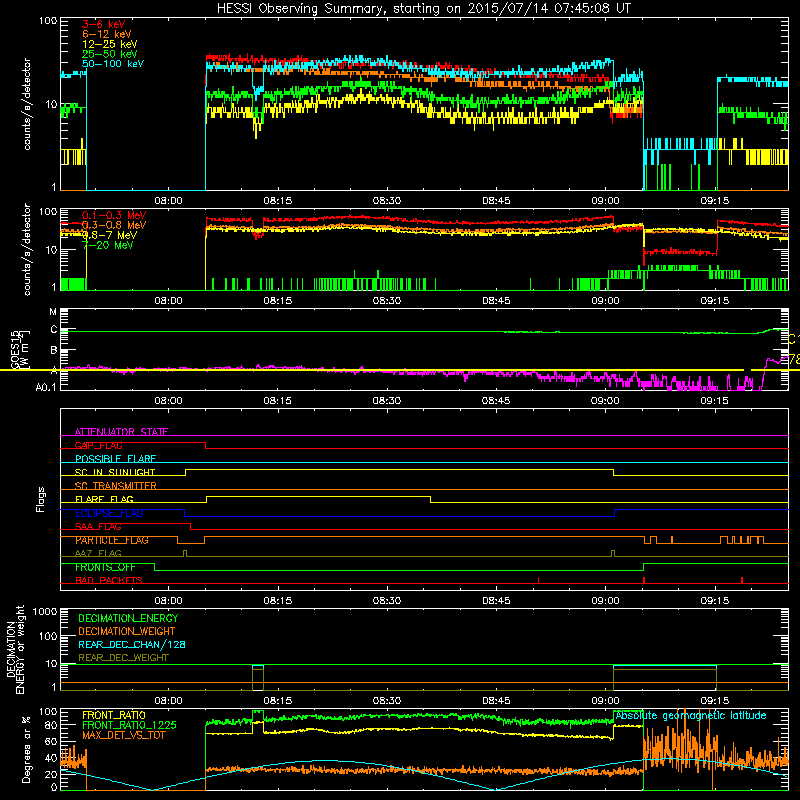Screen dimensions: 800x800
Task: Click the REAR_DEC_WEIGHT legend label
Action: click(123, 658)
